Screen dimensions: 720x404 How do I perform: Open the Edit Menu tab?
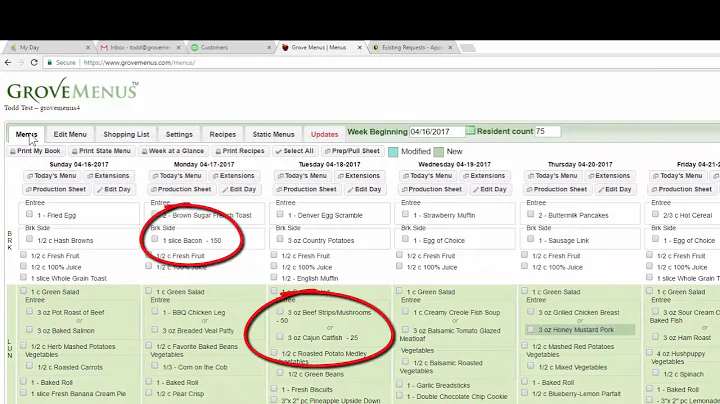(x=70, y=135)
